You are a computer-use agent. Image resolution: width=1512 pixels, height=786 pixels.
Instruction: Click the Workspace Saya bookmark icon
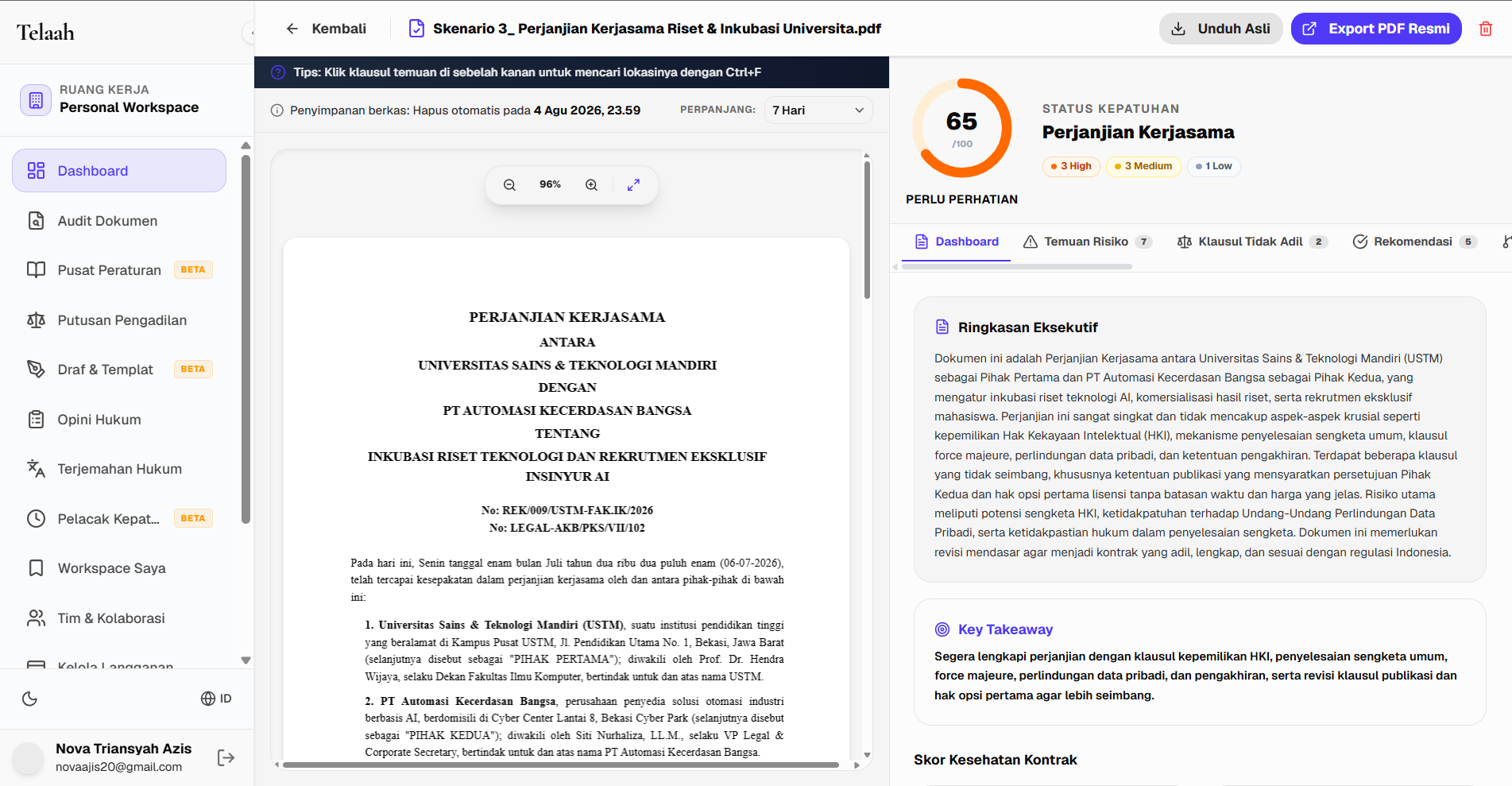coord(36,568)
